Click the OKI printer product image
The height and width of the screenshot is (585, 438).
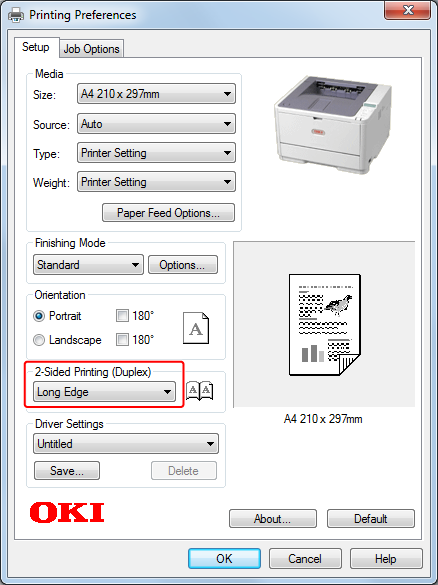[333, 123]
